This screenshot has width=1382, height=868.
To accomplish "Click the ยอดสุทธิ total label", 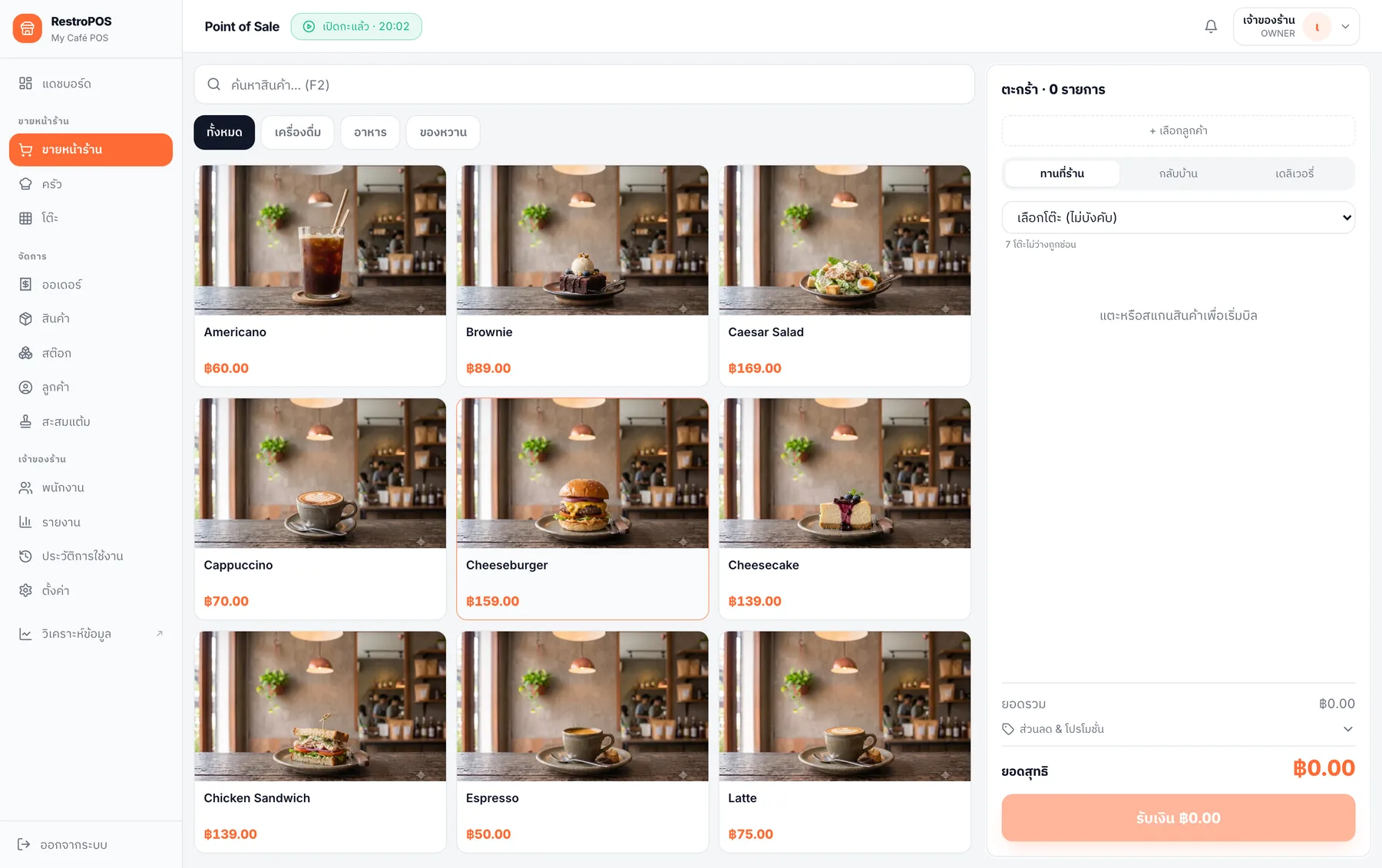I will pyautogui.click(x=1025, y=771).
